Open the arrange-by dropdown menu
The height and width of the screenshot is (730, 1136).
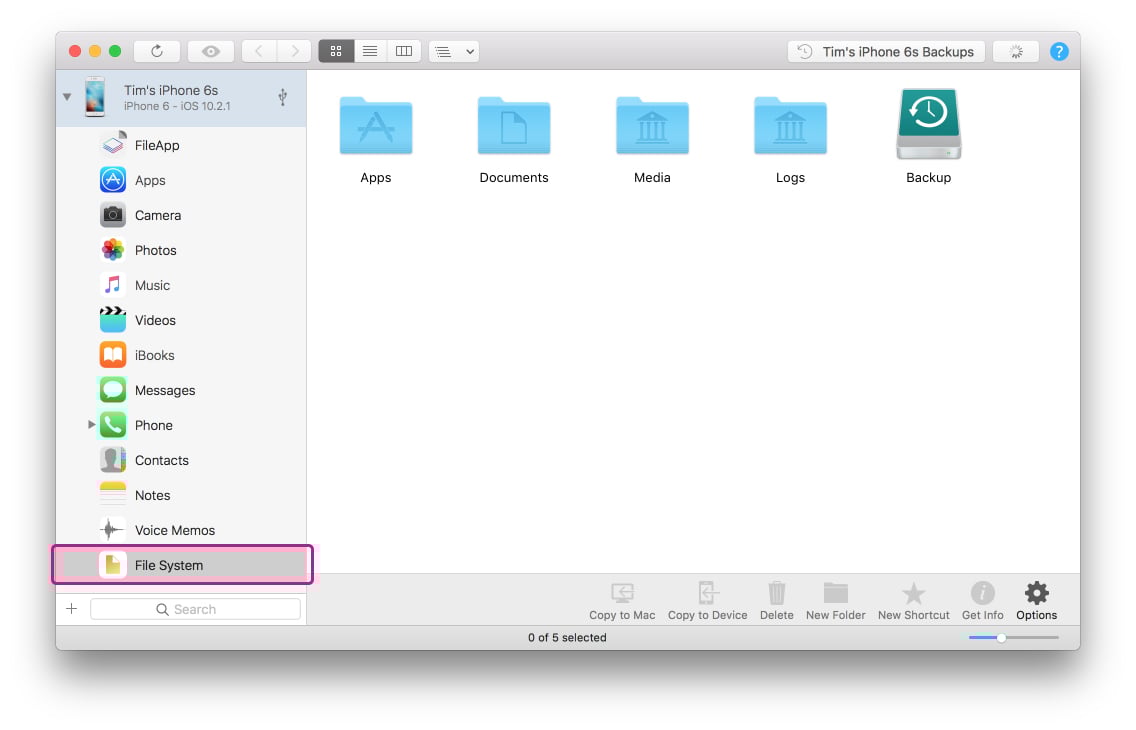click(x=454, y=51)
